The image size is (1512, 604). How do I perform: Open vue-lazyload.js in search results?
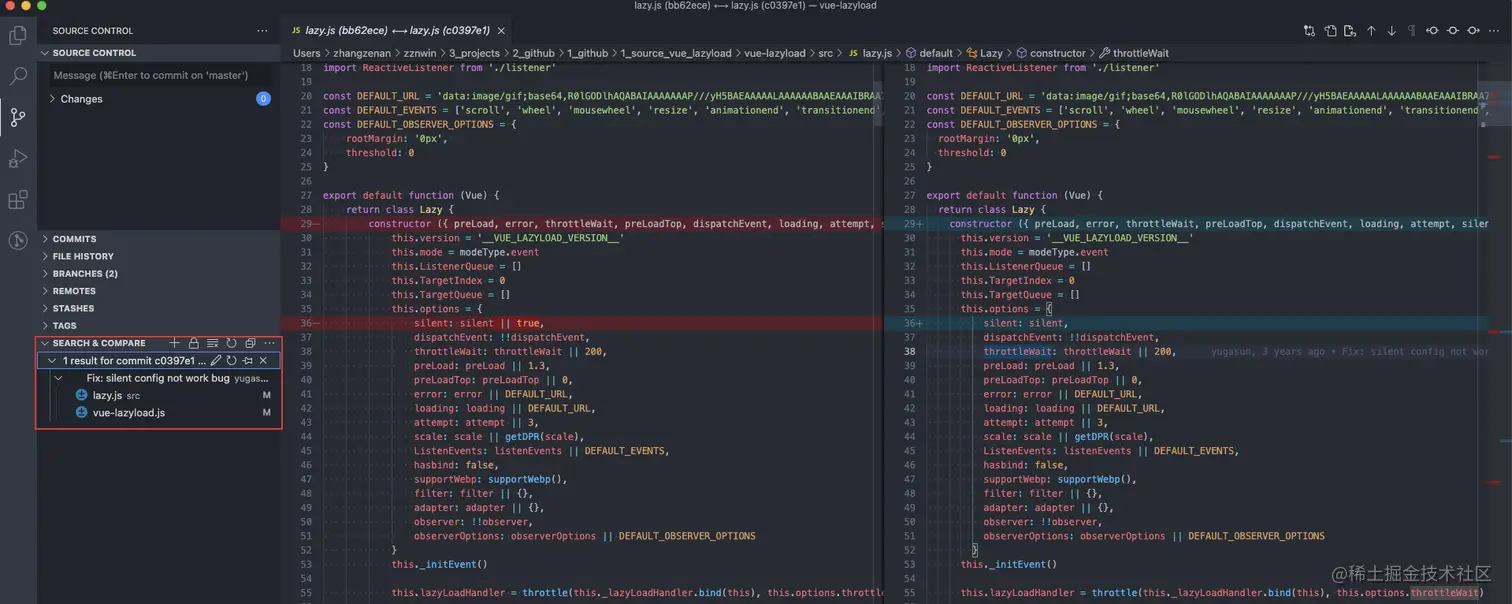[x=158, y=412]
